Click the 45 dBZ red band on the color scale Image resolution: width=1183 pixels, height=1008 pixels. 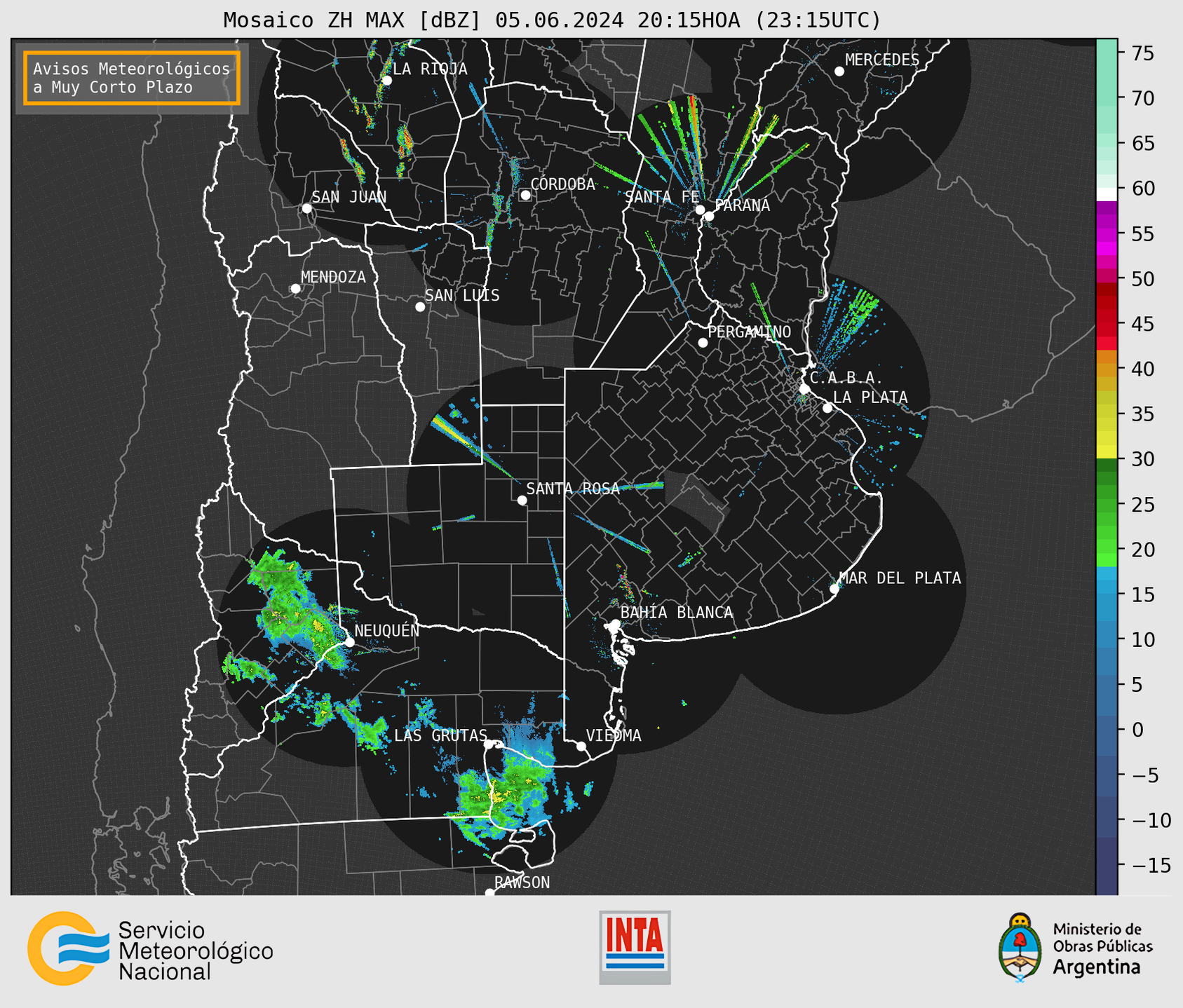[x=1107, y=324]
